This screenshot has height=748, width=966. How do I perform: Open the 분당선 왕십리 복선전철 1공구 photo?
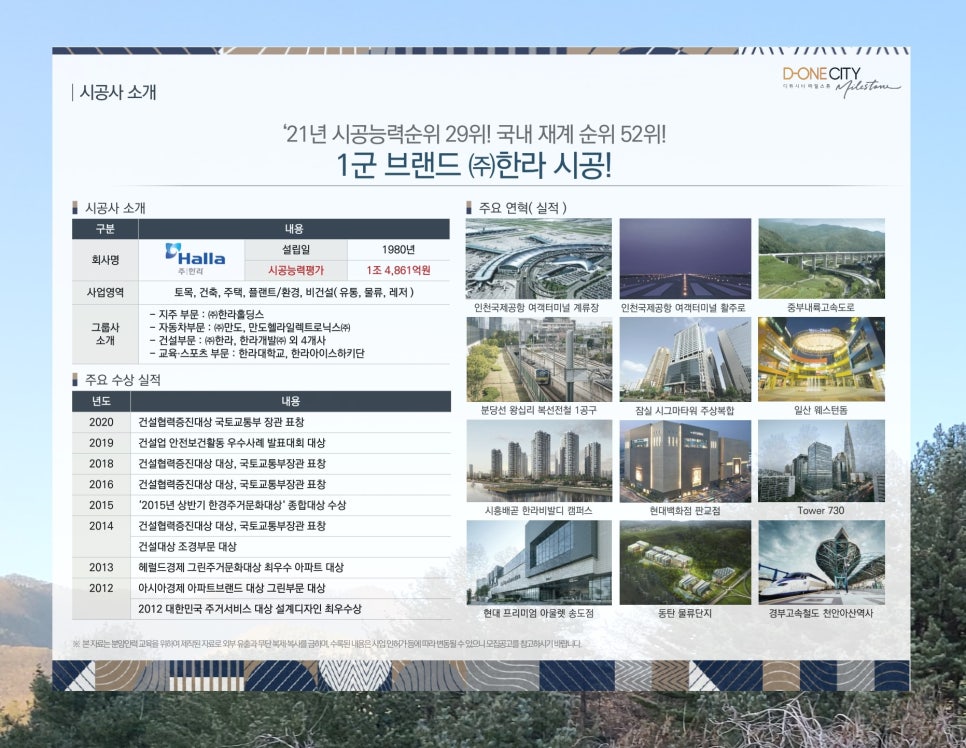pyautogui.click(x=539, y=359)
